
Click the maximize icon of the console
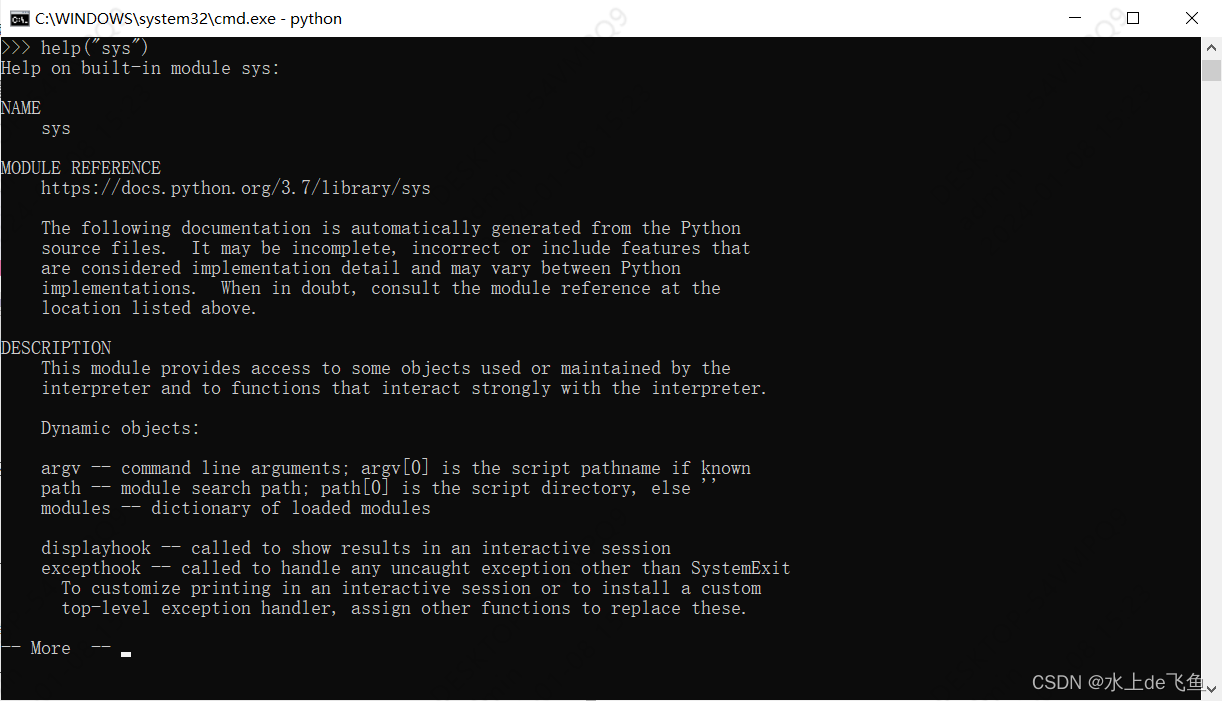pyautogui.click(x=1134, y=18)
